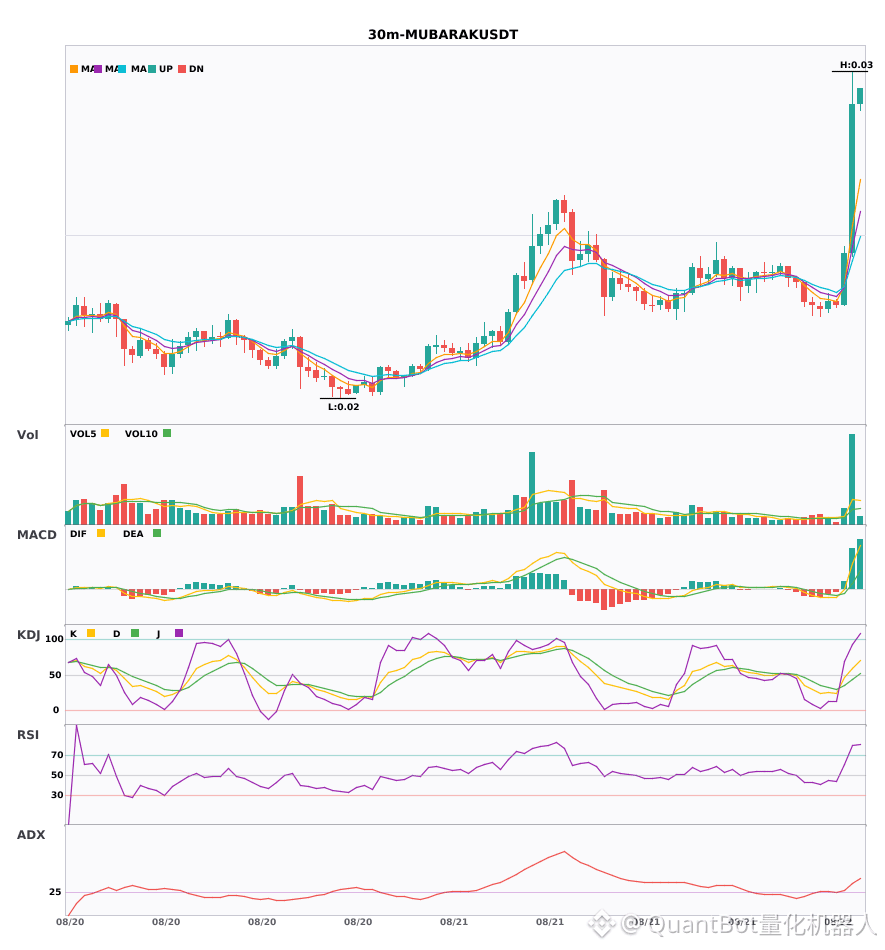
Task: Click the yellow VOL5 legend swatch
Action: click(x=105, y=433)
